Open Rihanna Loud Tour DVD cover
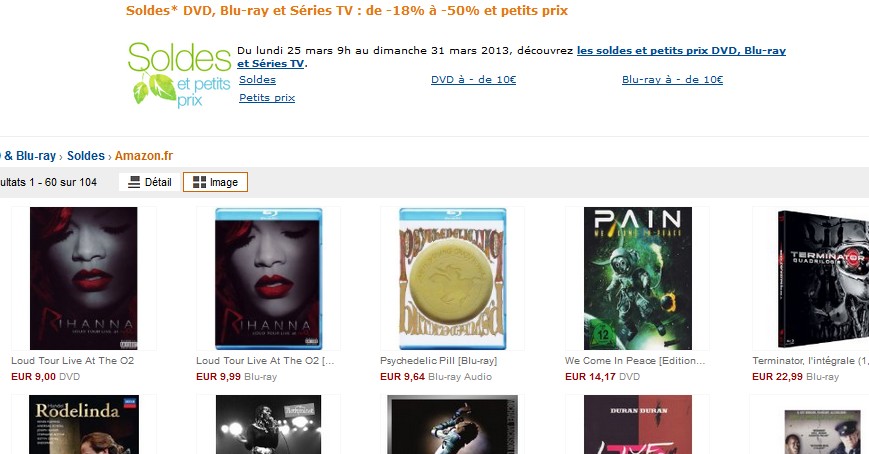This screenshot has height=454, width=869. click(x=84, y=278)
